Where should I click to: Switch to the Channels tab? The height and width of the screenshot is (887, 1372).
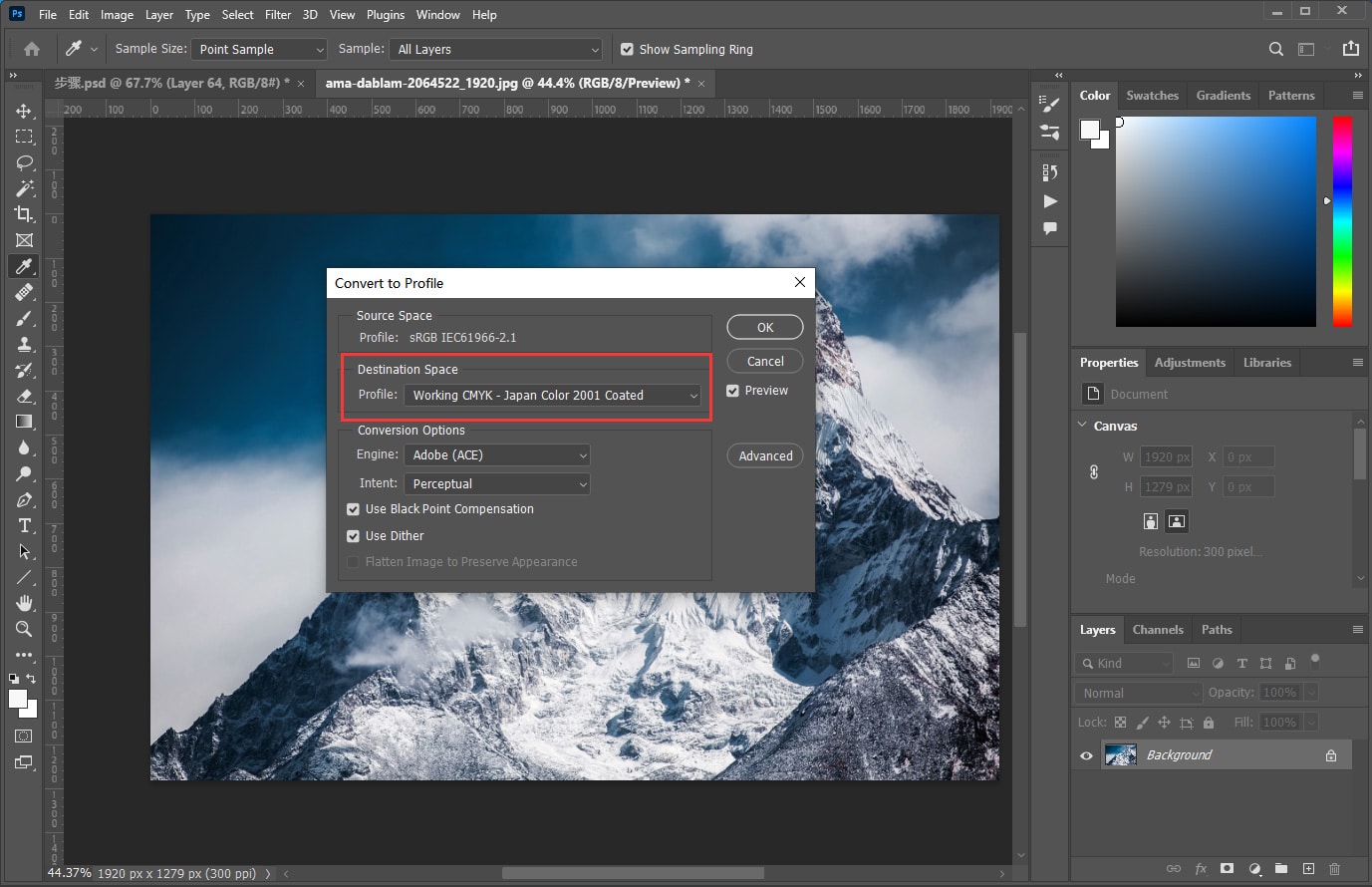tap(1158, 630)
